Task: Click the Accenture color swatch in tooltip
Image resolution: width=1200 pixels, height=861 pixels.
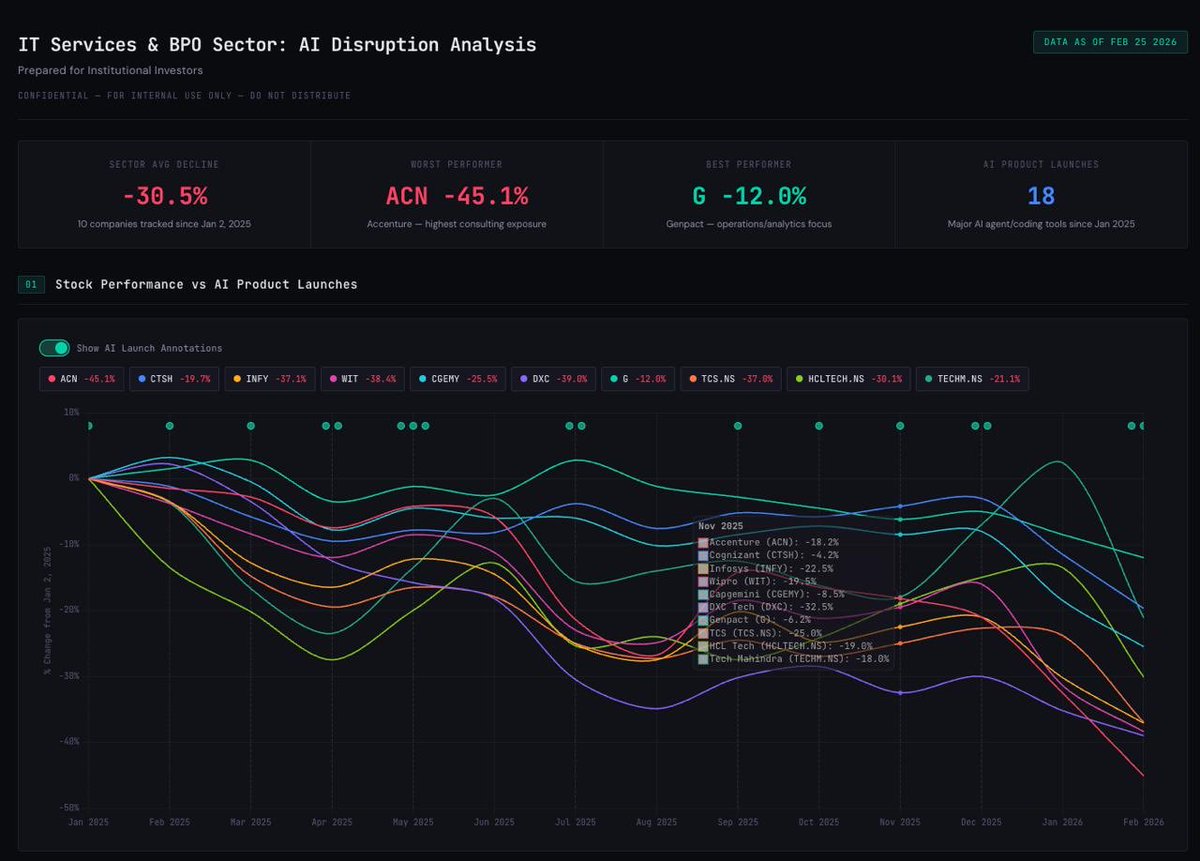Action: coord(703,543)
